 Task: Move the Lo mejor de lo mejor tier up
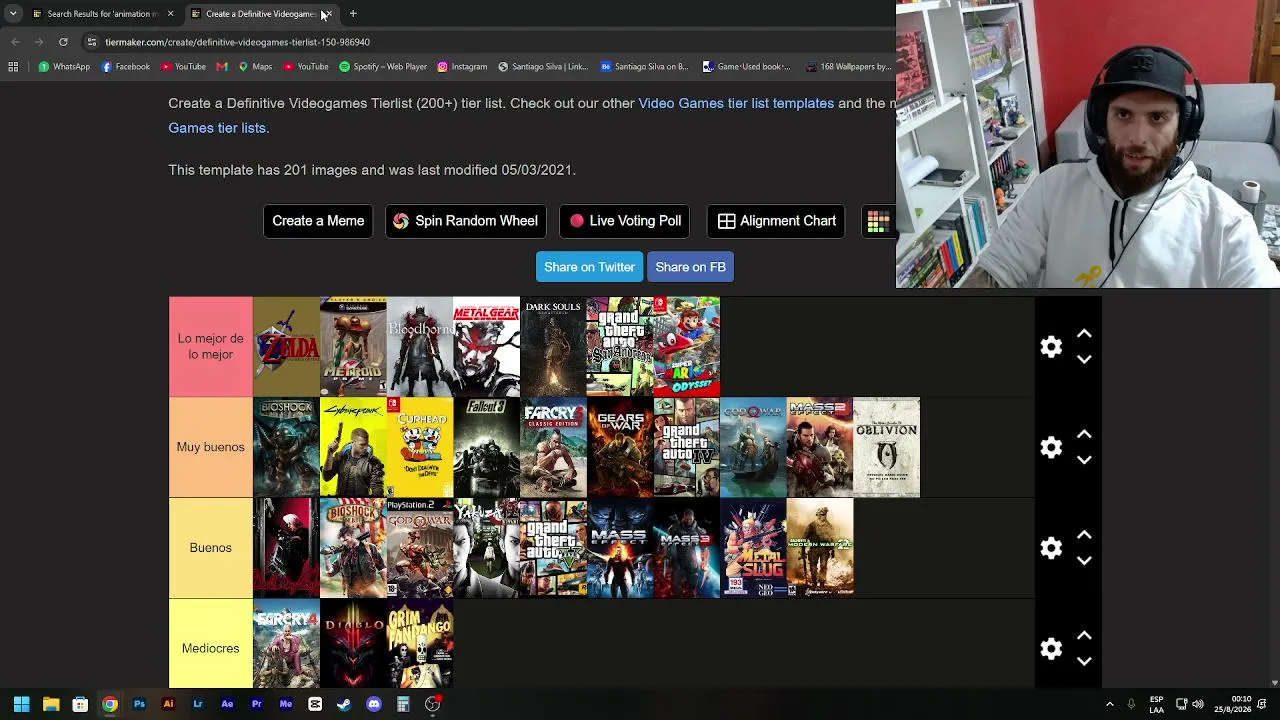(1084, 335)
